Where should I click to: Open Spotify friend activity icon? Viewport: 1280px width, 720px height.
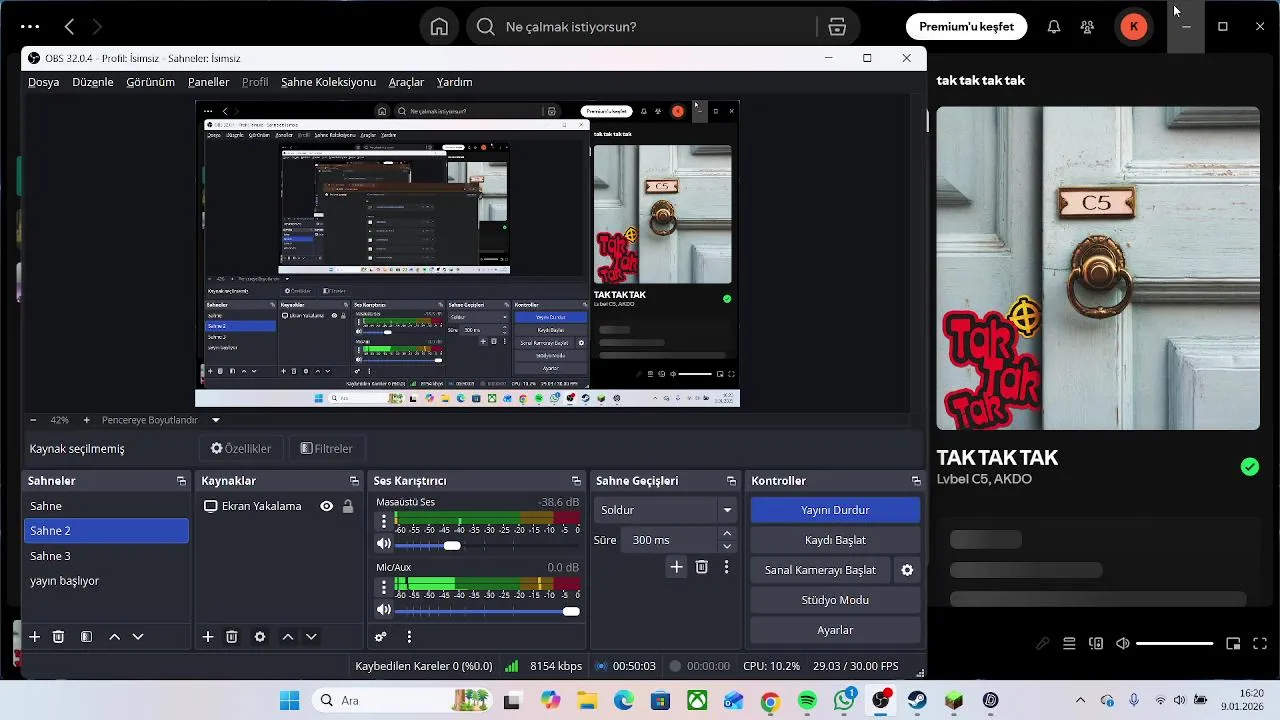tap(1087, 27)
